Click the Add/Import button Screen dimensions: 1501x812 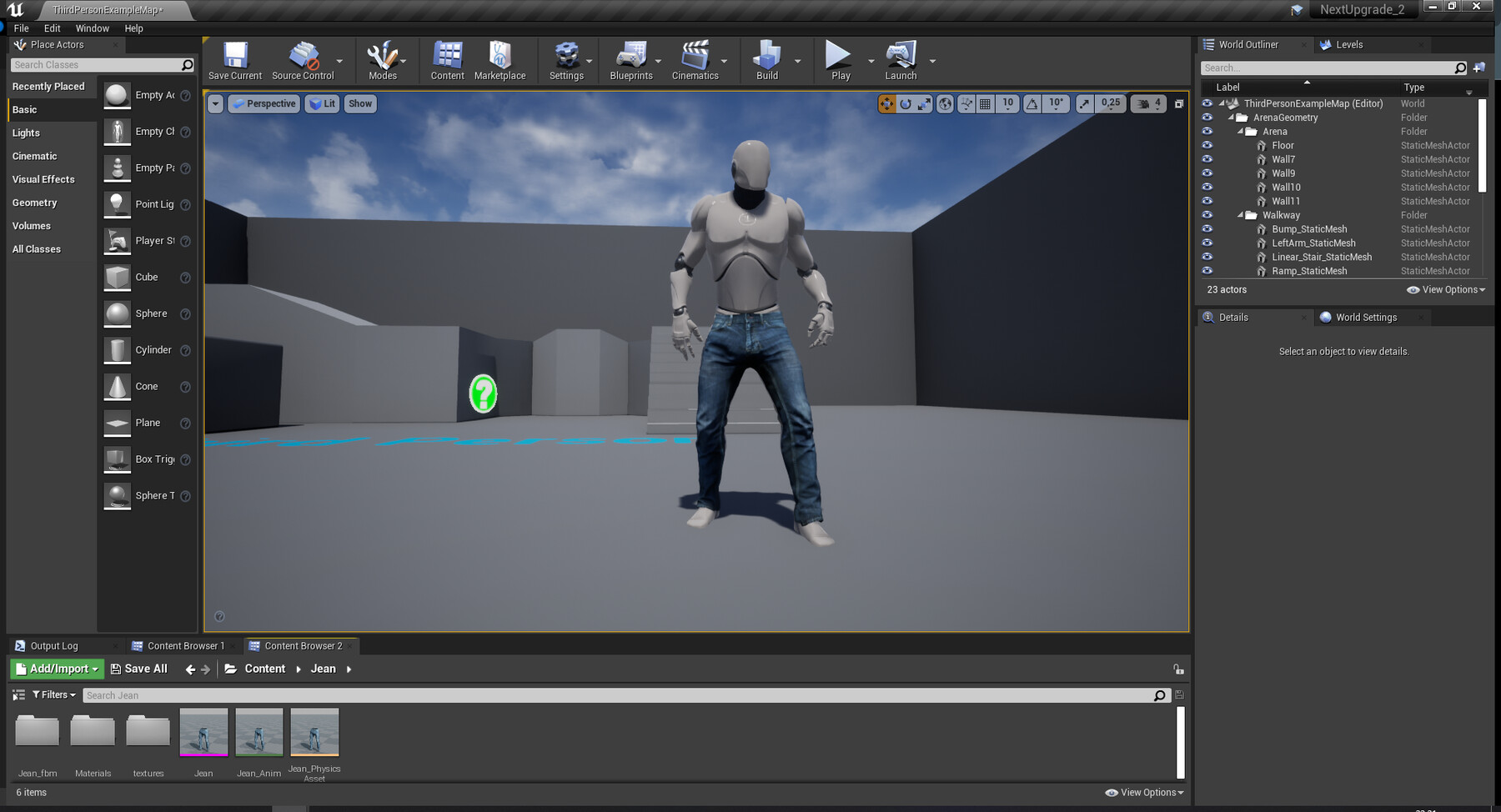point(58,669)
